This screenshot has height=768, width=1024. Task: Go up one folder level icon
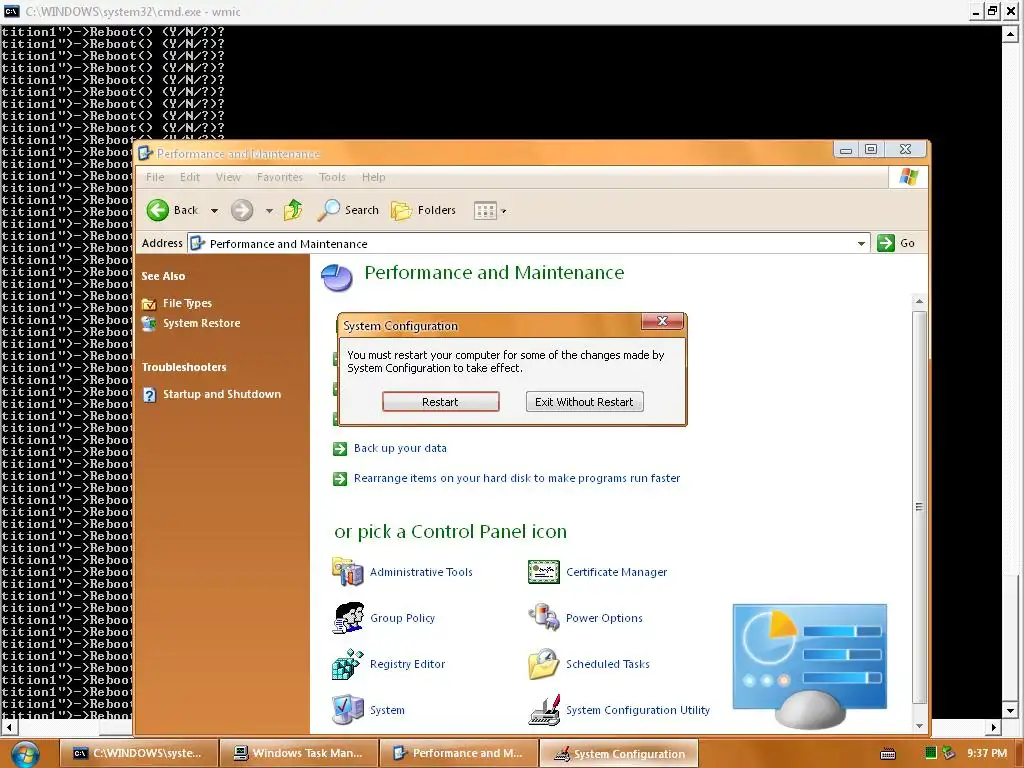pyautogui.click(x=293, y=210)
